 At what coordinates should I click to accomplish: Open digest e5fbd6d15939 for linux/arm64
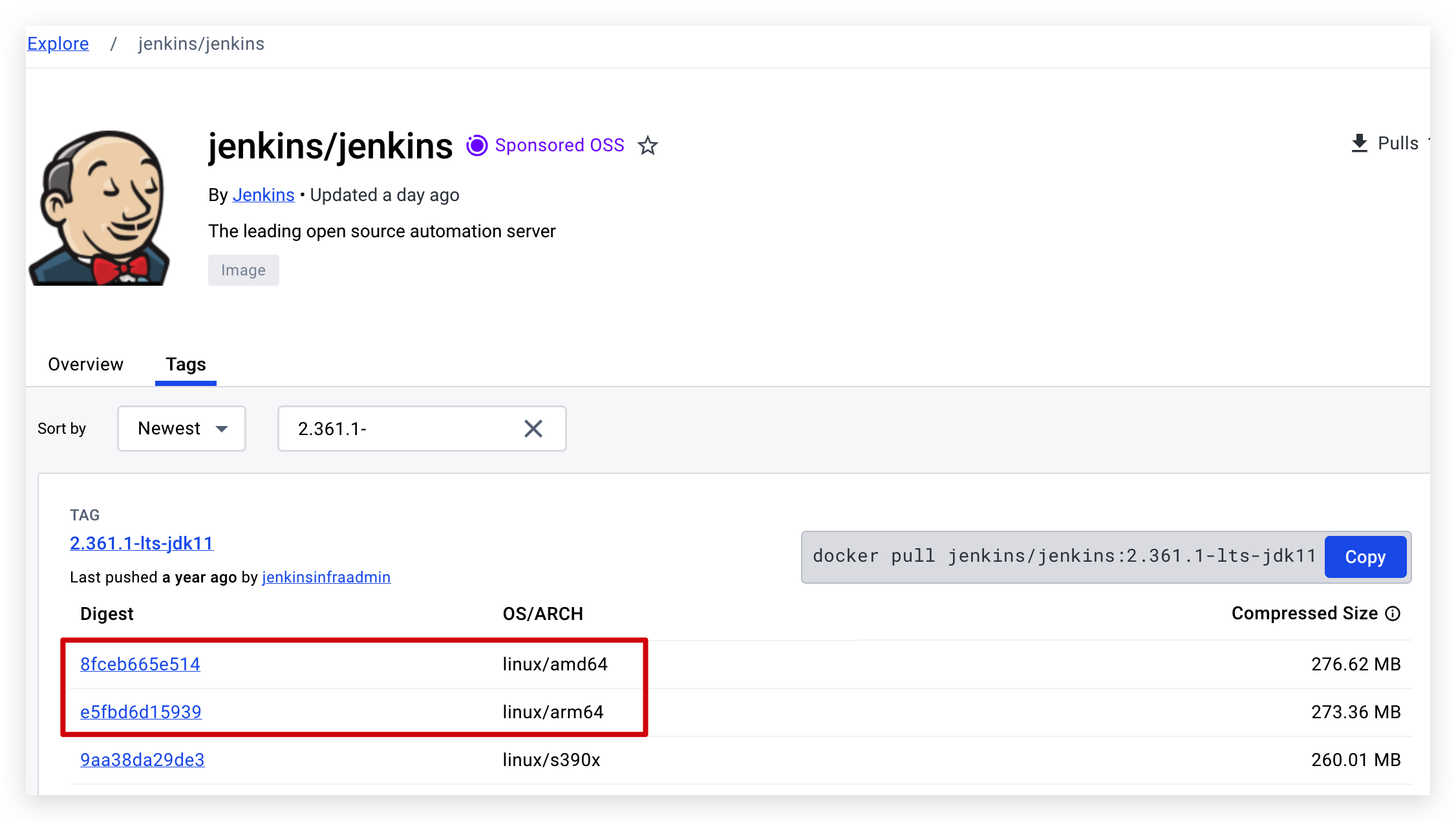(x=141, y=712)
